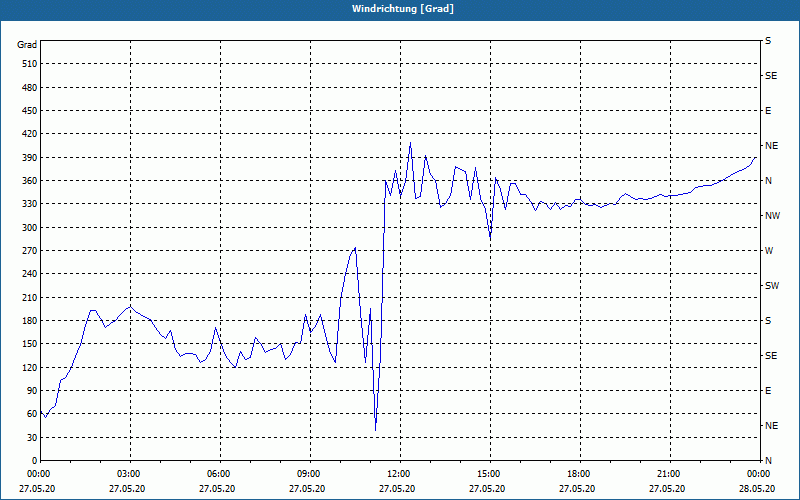Select the S compass label at 180 level
Screen dimensions: 800x500
pyautogui.click(x=768, y=321)
